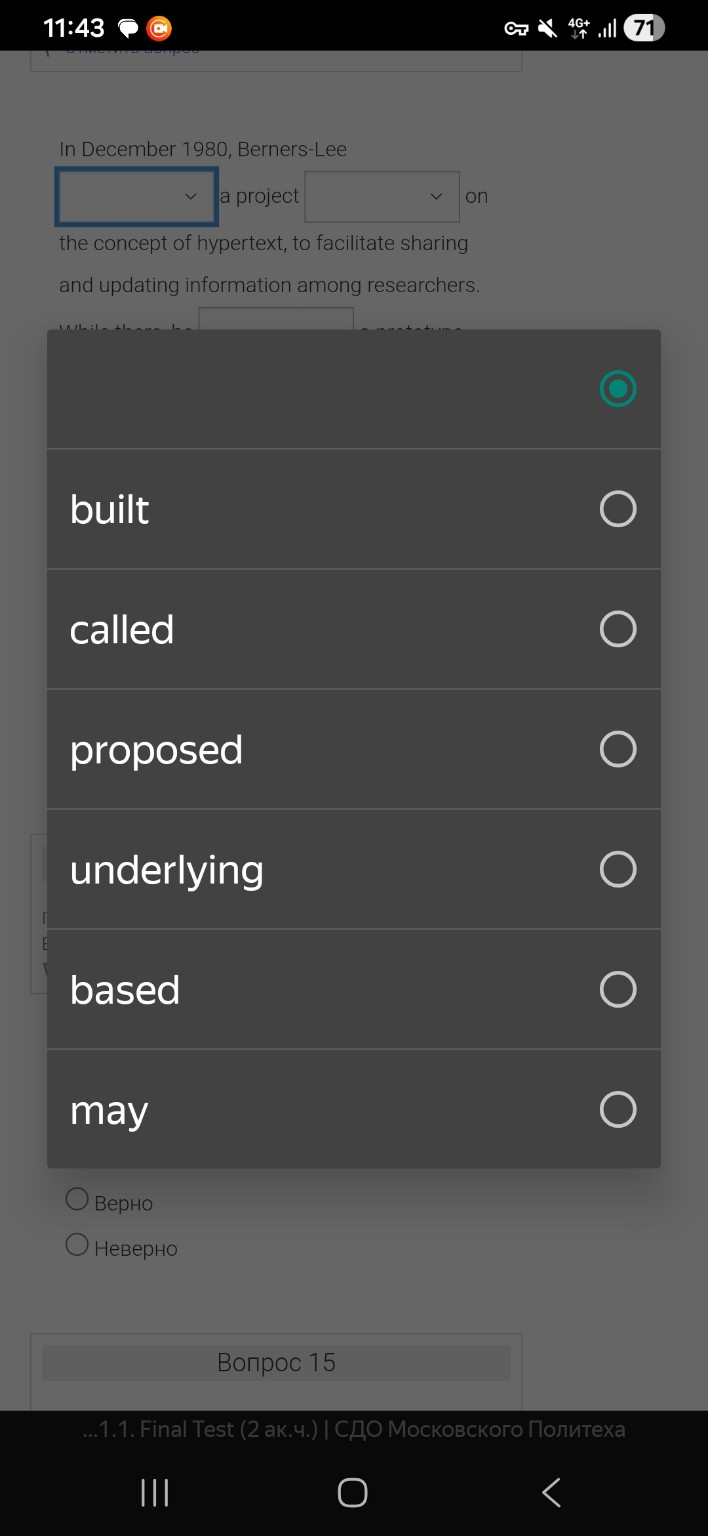Mark the 'Верно' radio button
The image size is (708, 1536).
tap(77, 1200)
